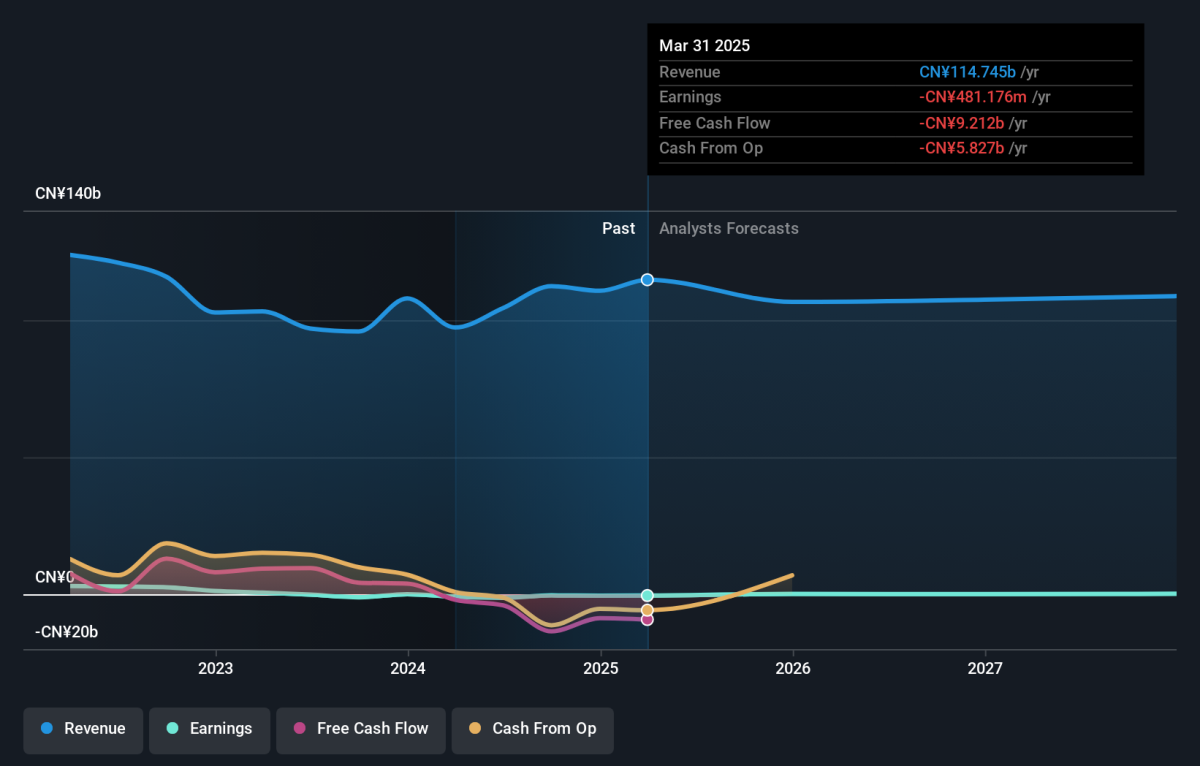Click the 2026 x-axis label
Screen dimensions: 1200x766
[x=793, y=668]
